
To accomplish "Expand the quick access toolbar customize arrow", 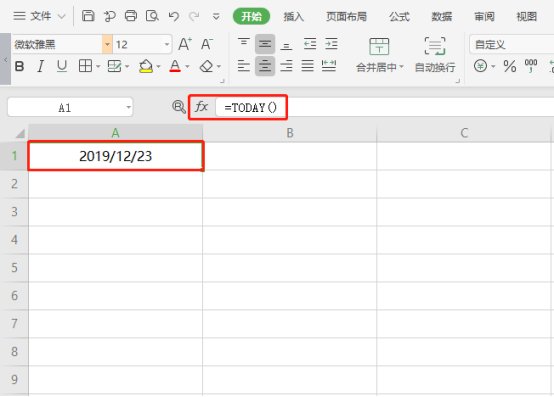I will (x=216, y=16).
